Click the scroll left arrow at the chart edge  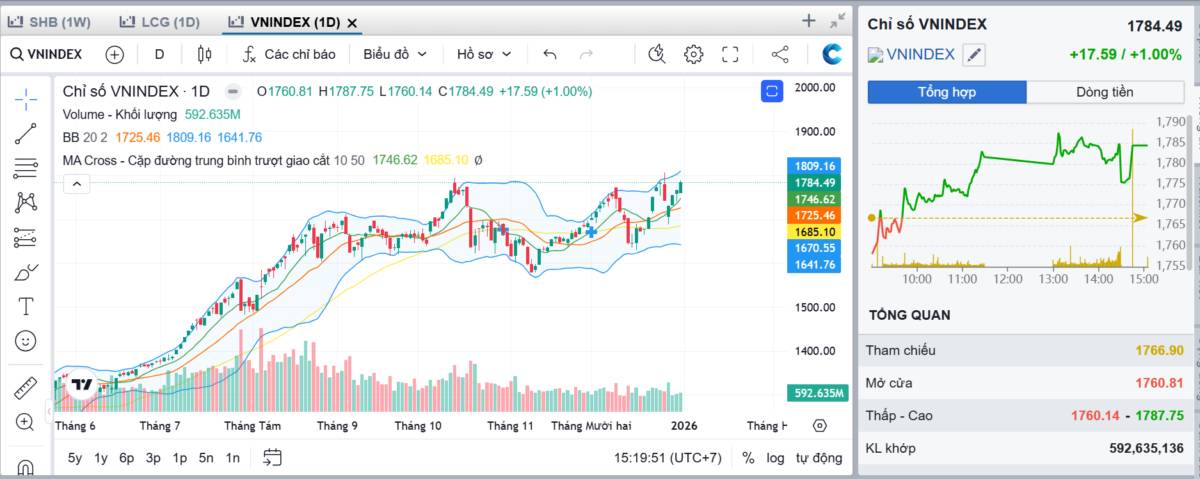click(50, 411)
